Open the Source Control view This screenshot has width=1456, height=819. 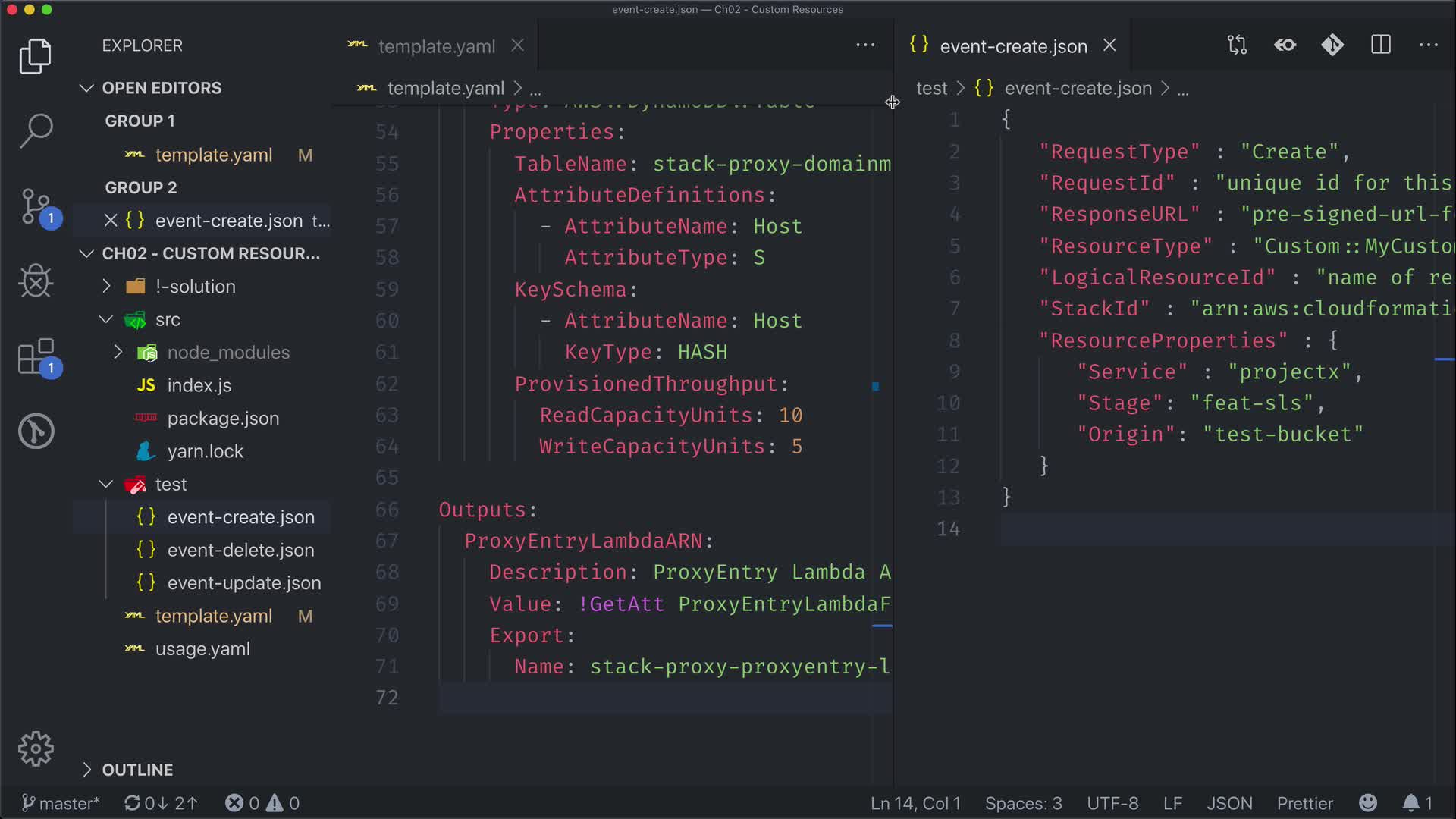(36, 206)
